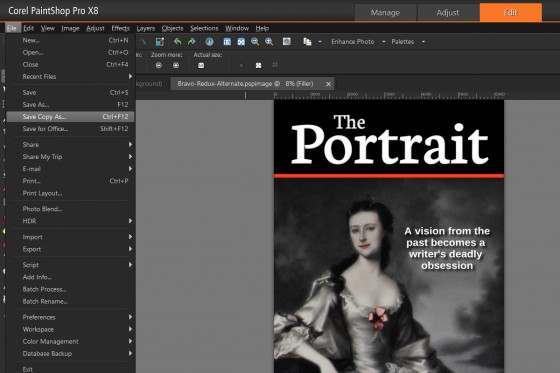Click Zoom more: zoom out button
This screenshot has height=373, width=560.
tap(159, 65)
